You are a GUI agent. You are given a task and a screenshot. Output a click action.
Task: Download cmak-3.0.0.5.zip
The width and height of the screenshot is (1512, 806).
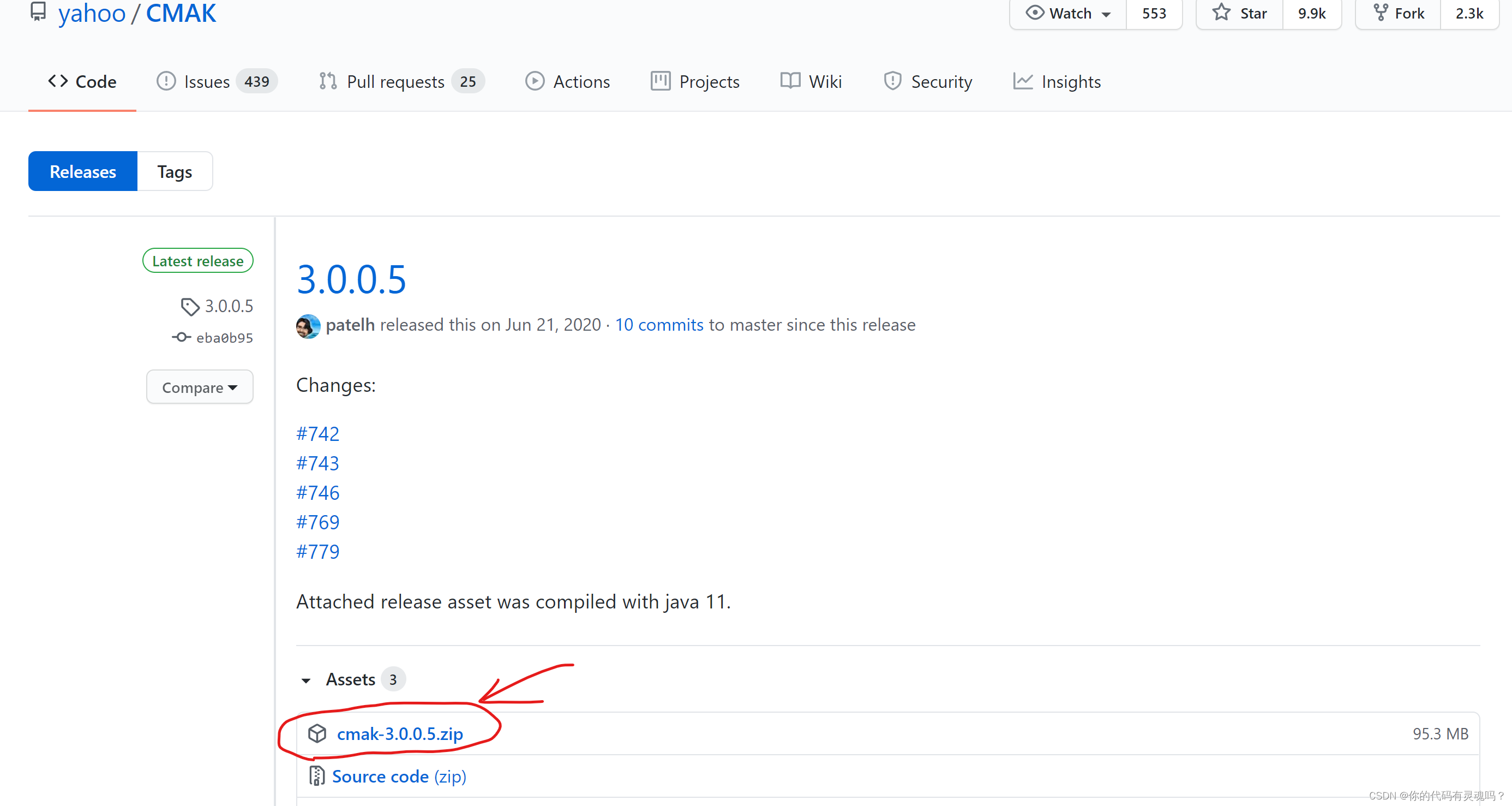(x=400, y=733)
